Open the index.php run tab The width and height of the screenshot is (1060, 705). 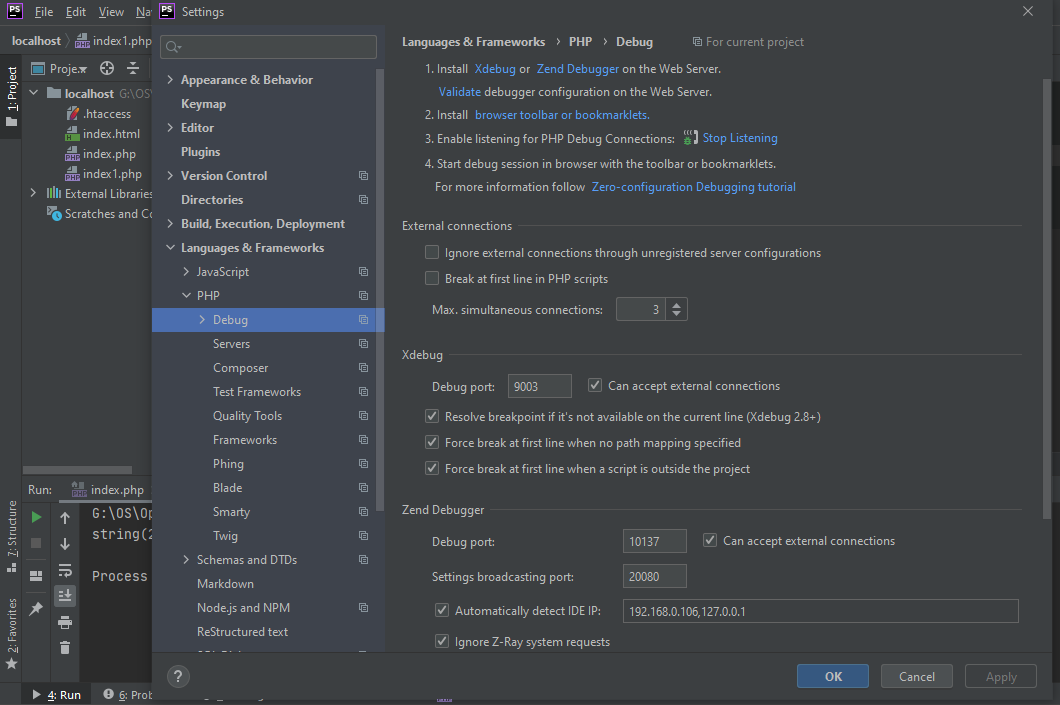(108, 489)
